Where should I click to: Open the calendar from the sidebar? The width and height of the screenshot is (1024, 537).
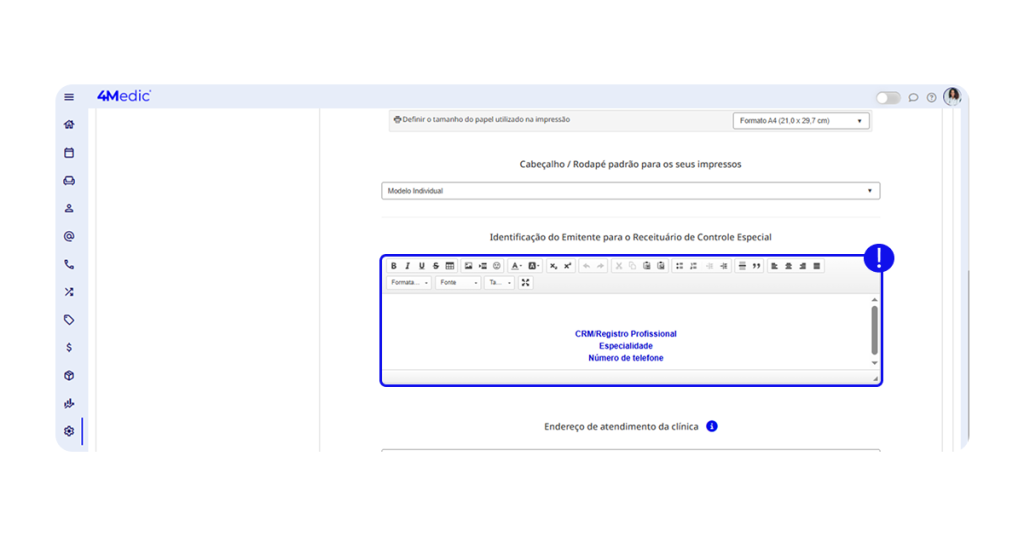(69, 153)
